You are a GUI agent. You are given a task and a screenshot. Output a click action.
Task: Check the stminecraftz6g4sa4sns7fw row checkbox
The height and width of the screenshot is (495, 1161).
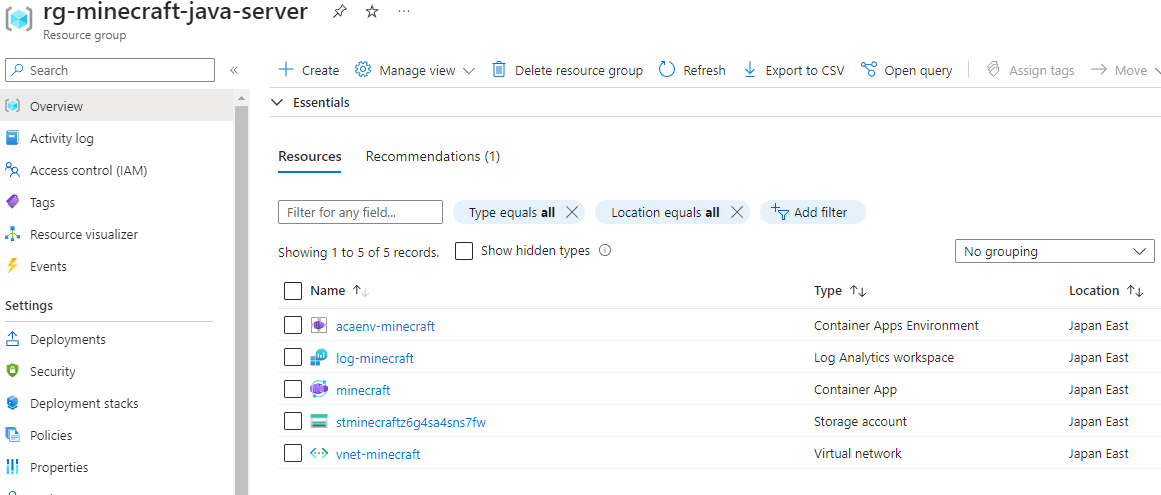point(292,422)
